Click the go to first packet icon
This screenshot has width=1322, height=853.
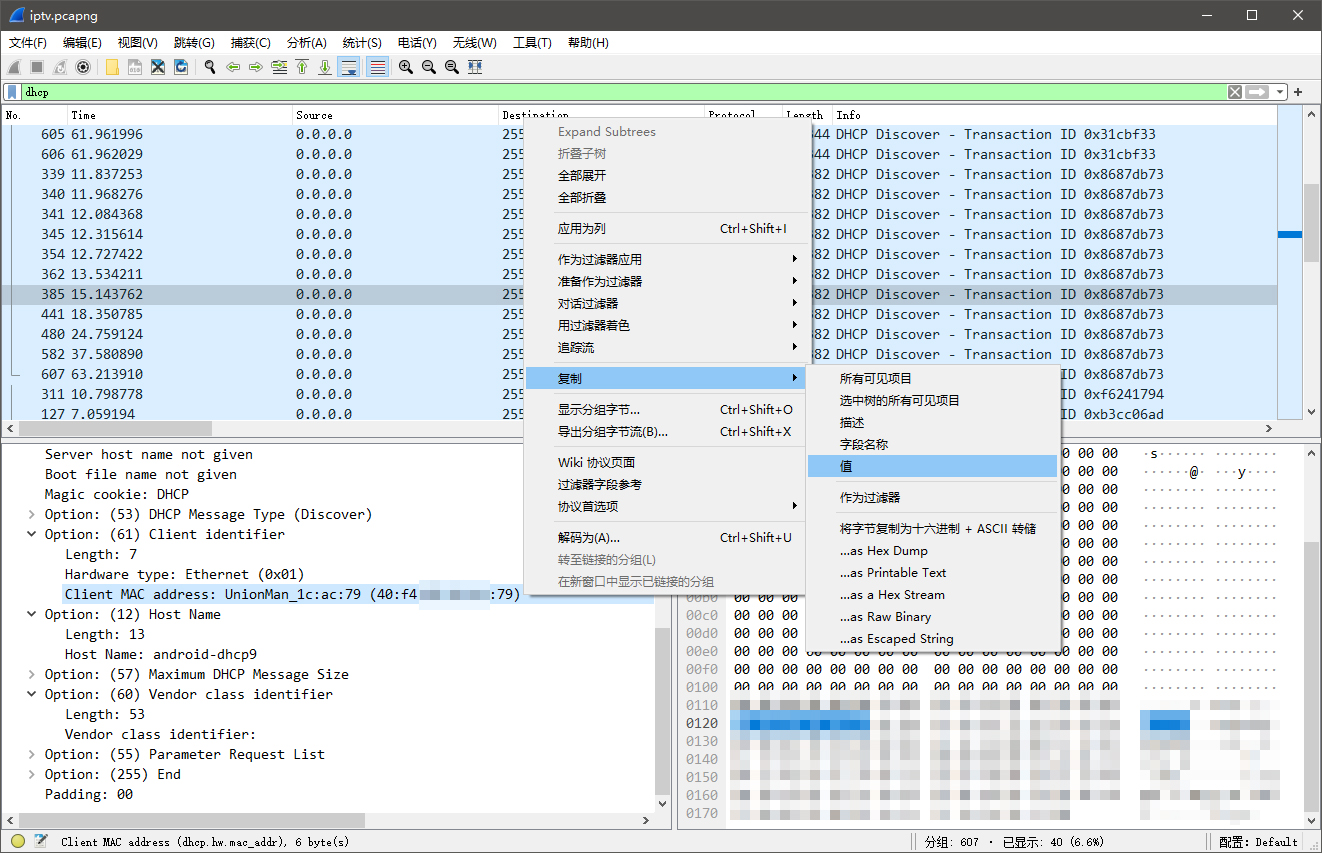point(302,67)
